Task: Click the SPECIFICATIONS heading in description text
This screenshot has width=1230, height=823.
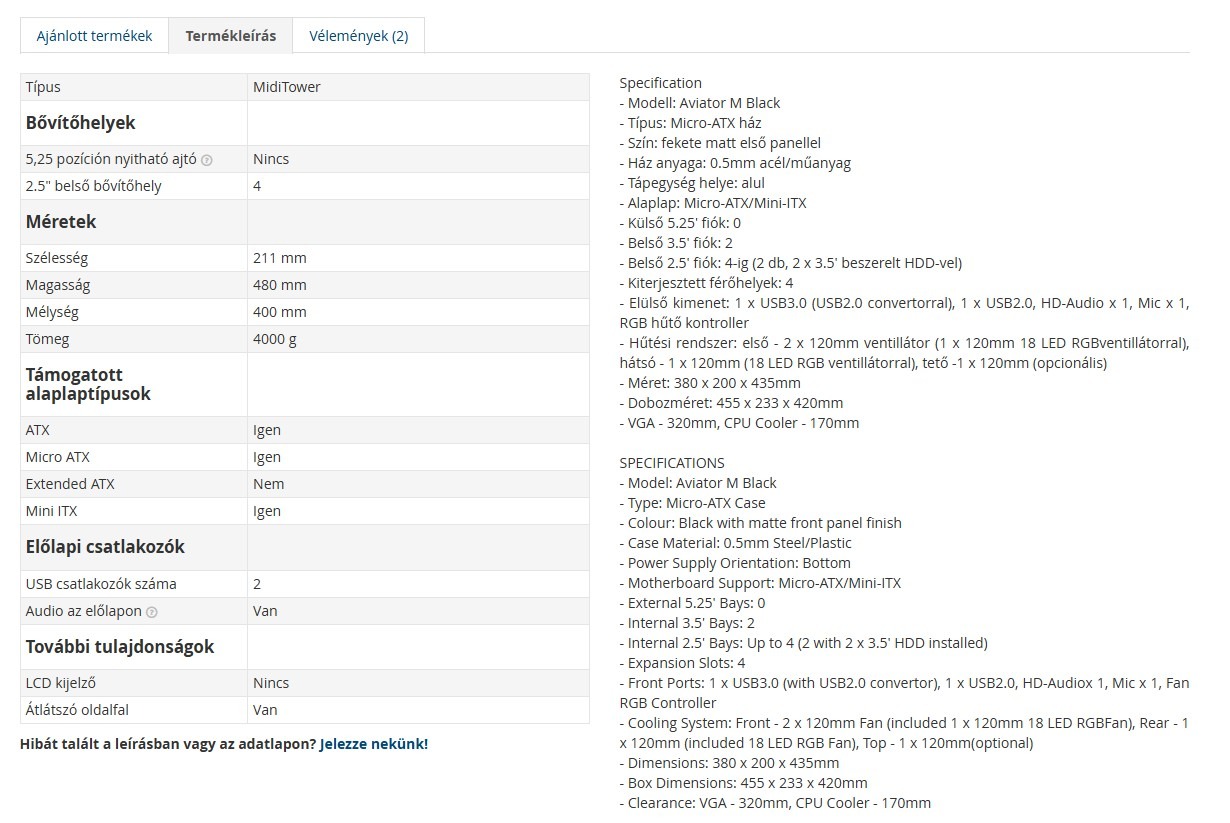Action: [x=672, y=463]
